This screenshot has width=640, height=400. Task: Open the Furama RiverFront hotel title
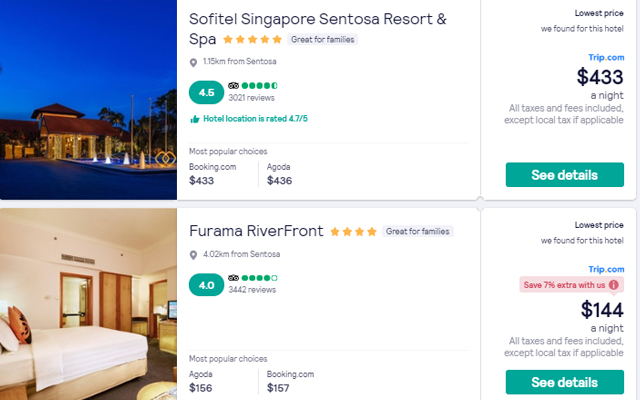[x=256, y=231]
